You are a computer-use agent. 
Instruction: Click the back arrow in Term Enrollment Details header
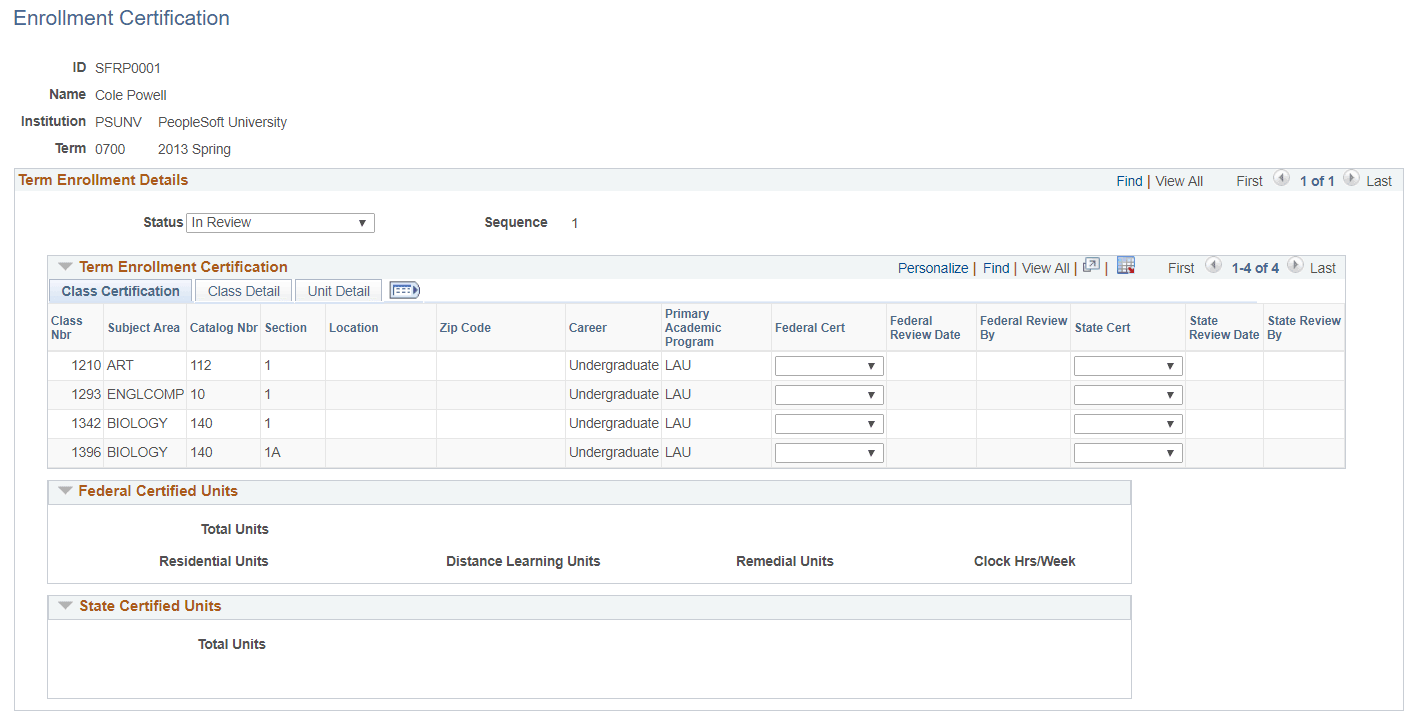(1282, 179)
